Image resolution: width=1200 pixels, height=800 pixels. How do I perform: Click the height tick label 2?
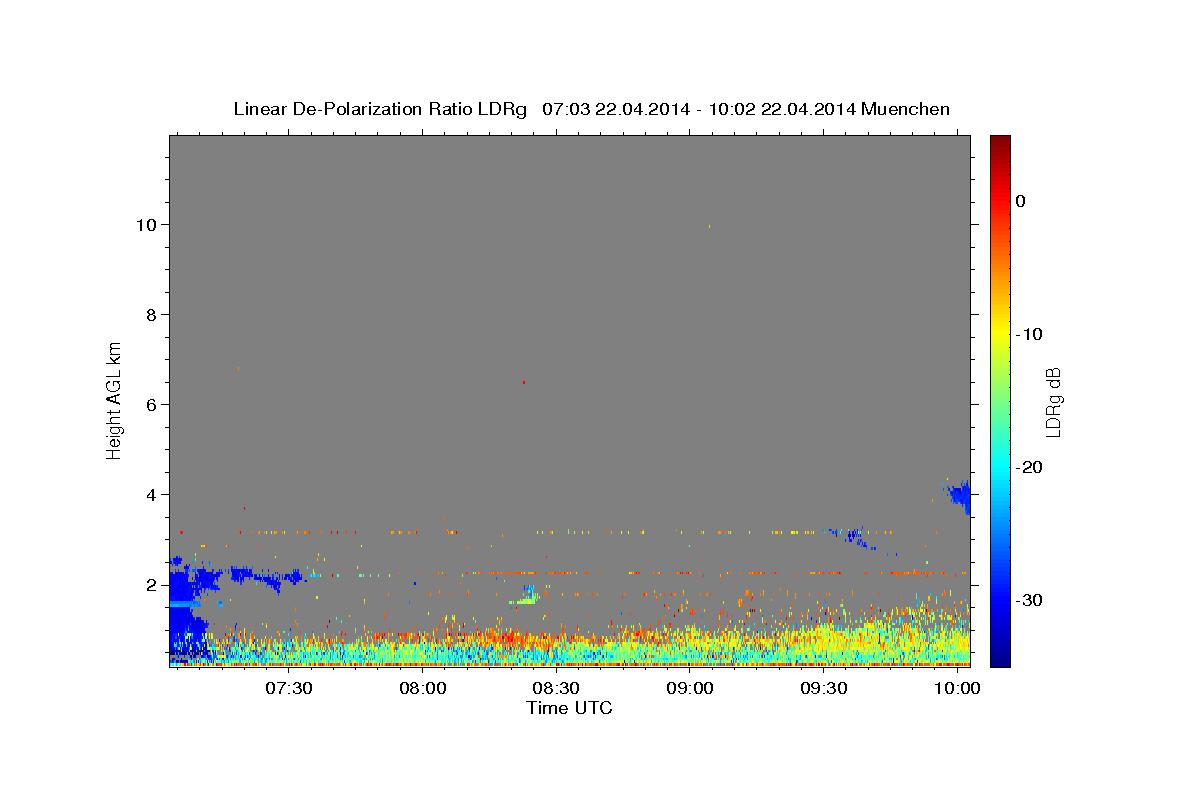153,585
